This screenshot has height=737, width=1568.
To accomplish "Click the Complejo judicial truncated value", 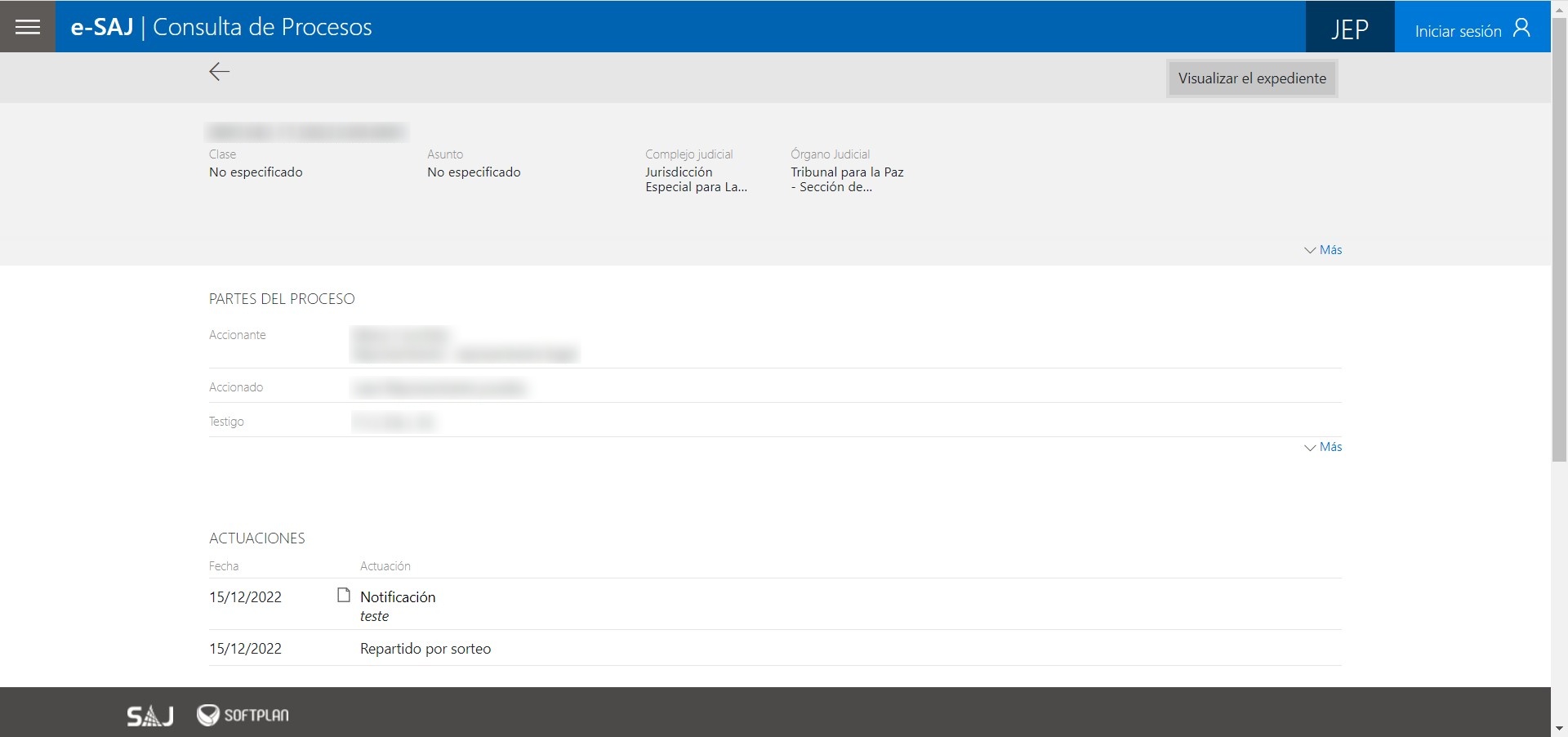I will tap(696, 180).
